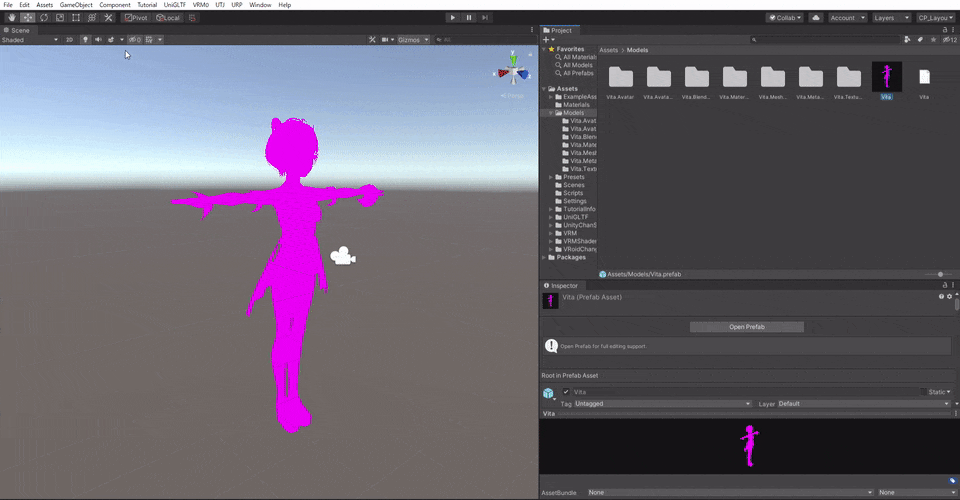
Task: Click the grid snapping icon beside Local
Action: click(192, 18)
